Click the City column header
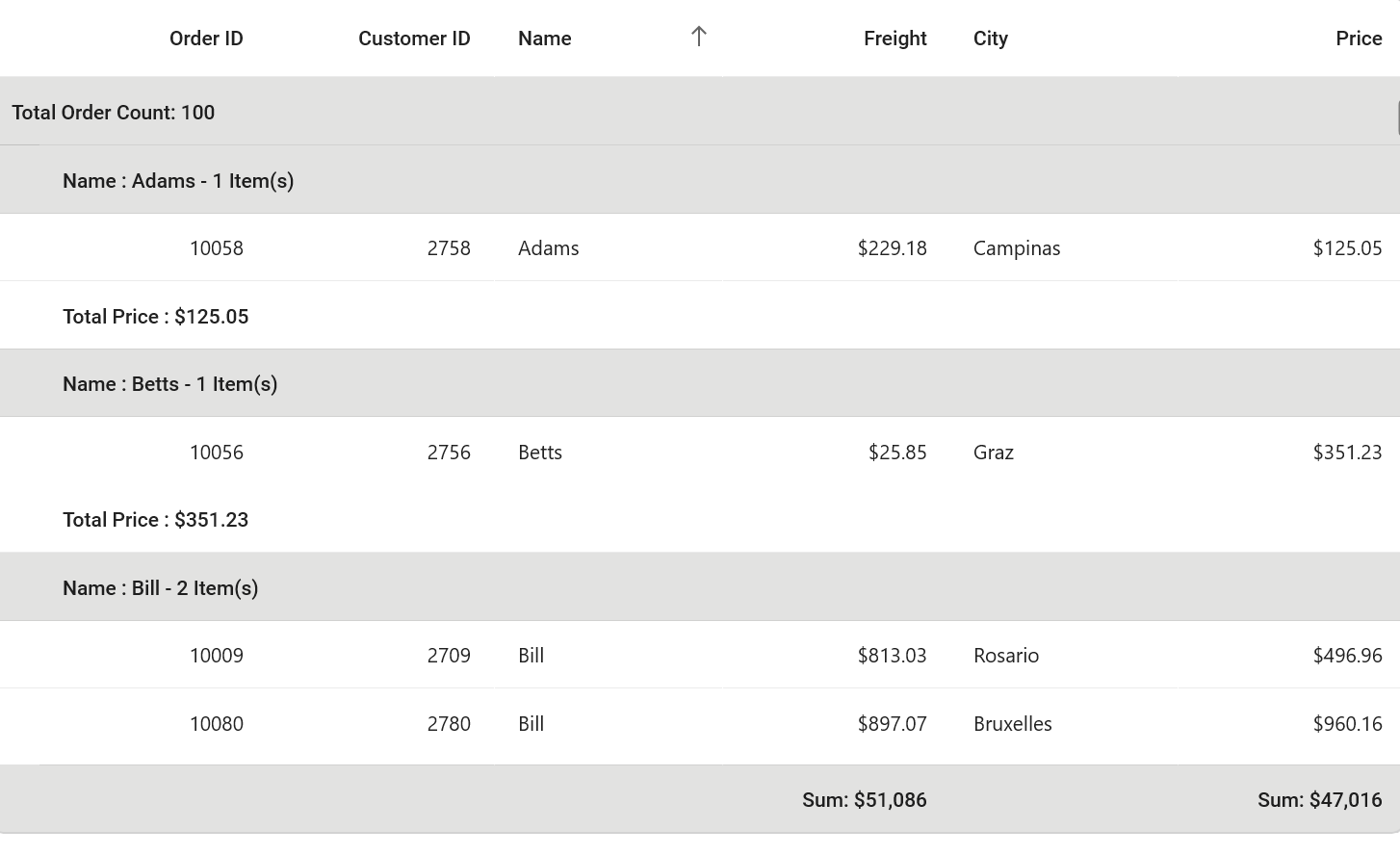 tap(991, 39)
